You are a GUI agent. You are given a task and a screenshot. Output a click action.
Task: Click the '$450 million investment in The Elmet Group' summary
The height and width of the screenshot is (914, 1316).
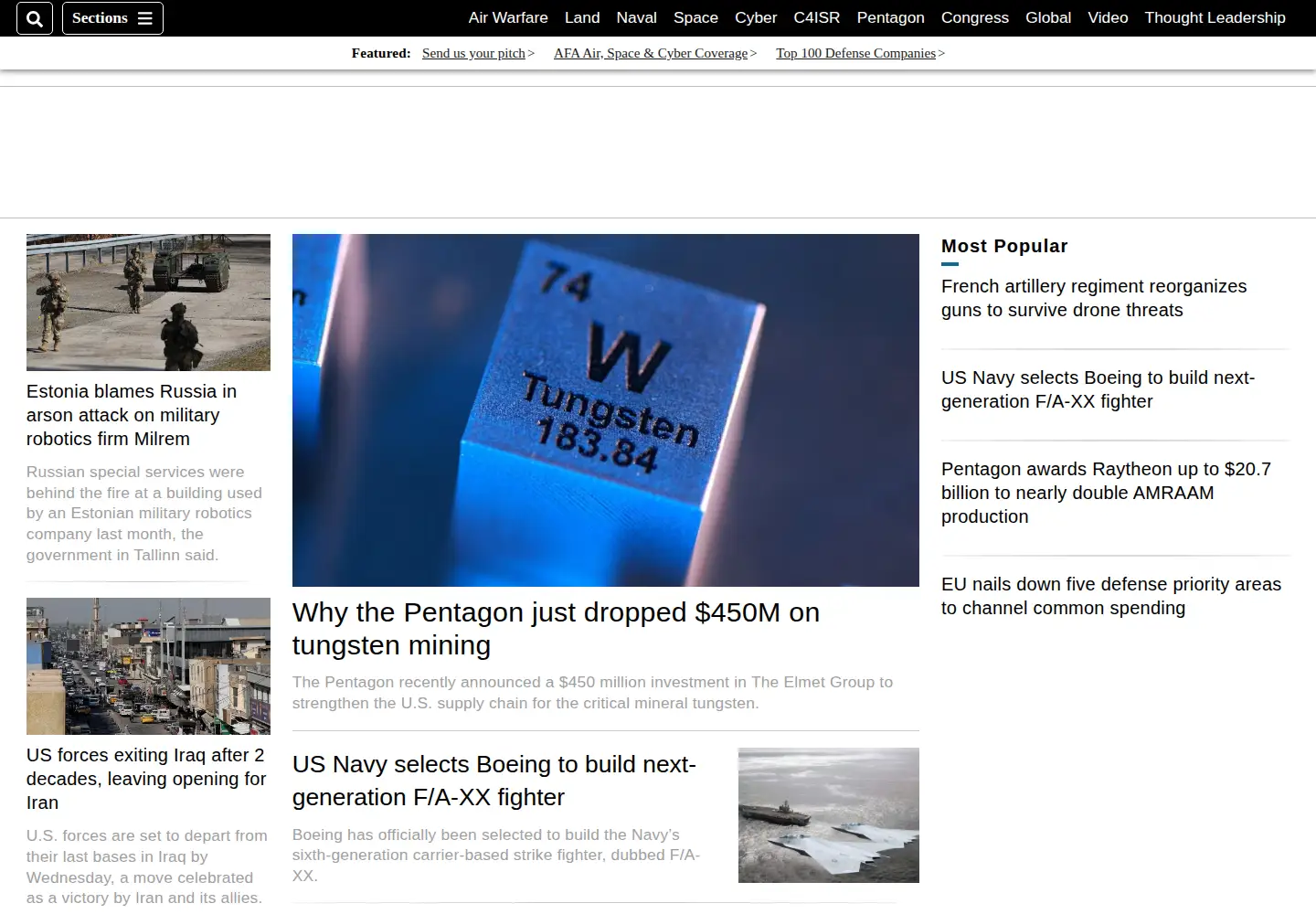[592, 693]
